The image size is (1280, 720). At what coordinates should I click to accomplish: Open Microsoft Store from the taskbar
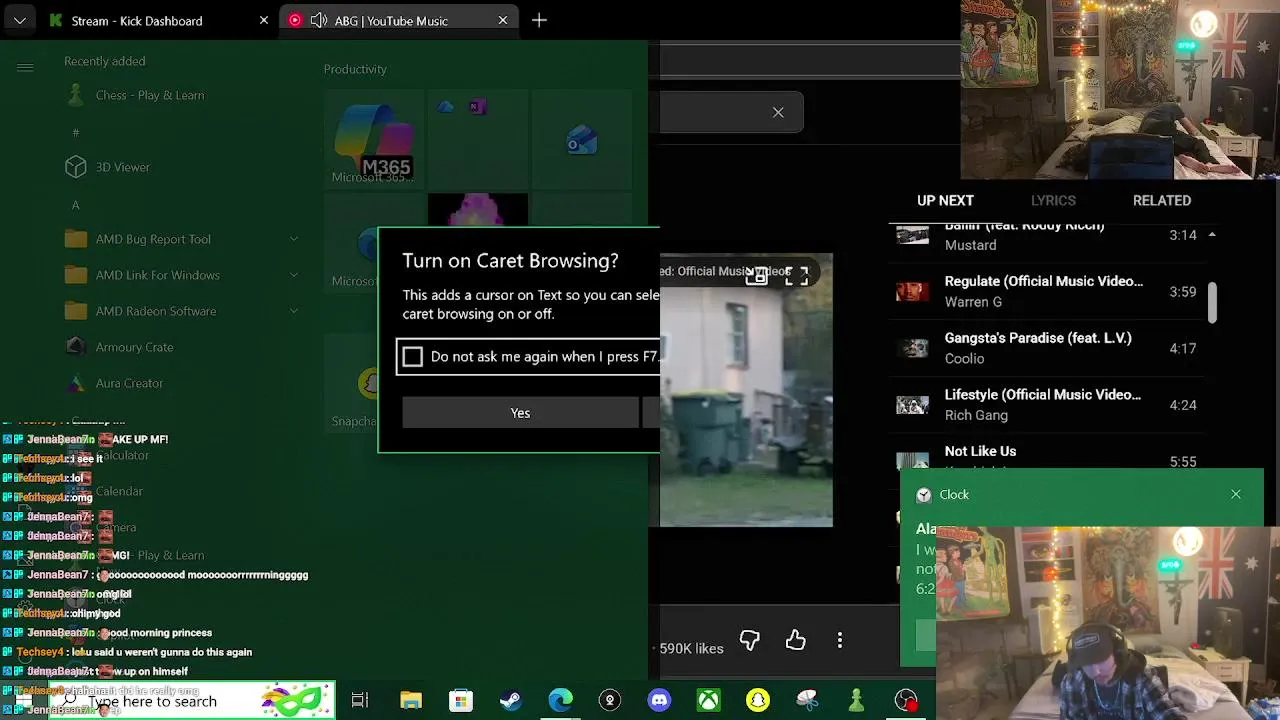pos(460,701)
